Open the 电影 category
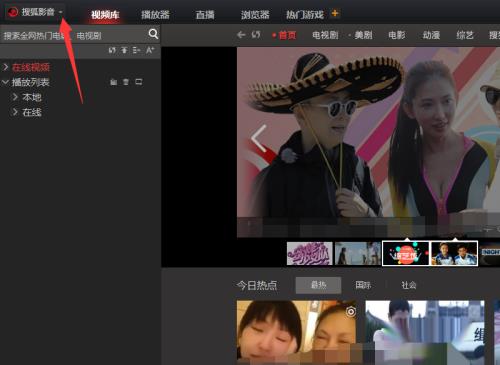Viewport: 500px width, 365px height. coord(397,35)
